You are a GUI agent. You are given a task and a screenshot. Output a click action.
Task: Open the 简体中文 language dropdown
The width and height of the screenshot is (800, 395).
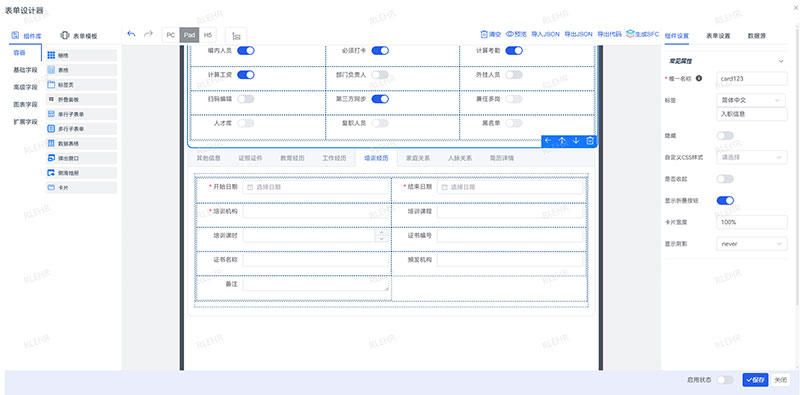(752, 100)
